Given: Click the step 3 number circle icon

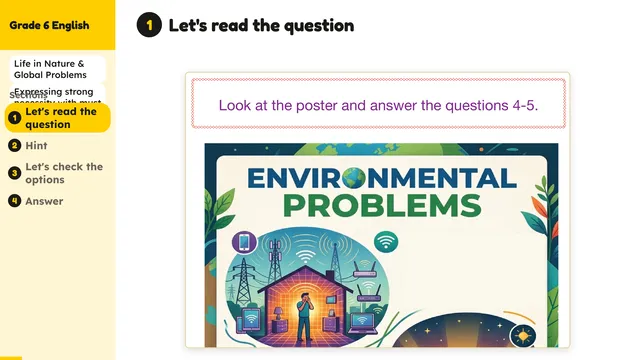Looking at the screenshot, I should (x=15, y=173).
